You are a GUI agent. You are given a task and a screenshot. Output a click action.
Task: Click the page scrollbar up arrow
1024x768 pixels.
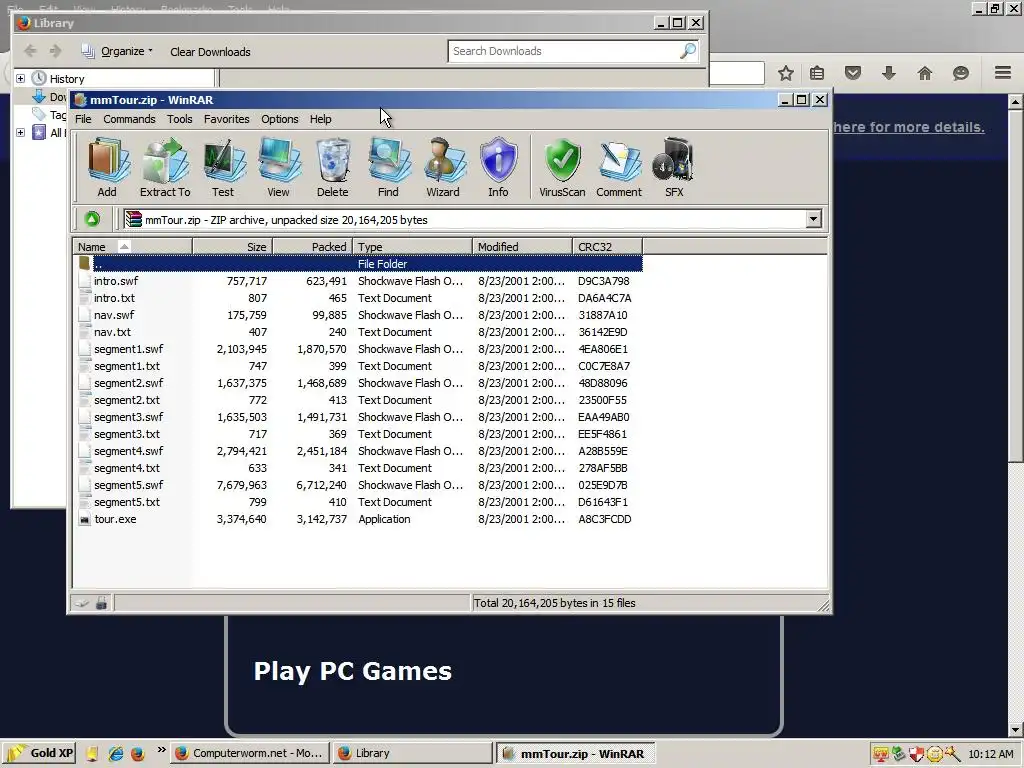(1016, 103)
